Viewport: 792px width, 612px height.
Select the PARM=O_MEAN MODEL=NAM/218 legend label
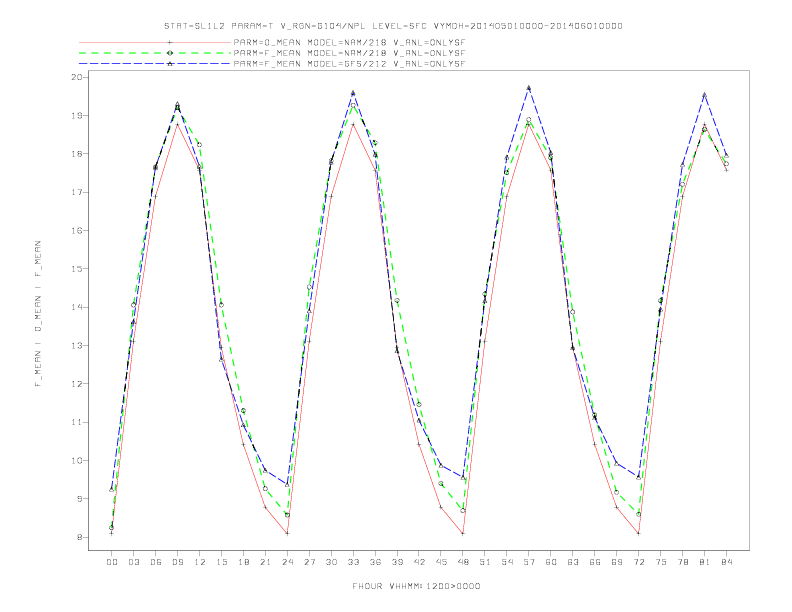point(349,42)
